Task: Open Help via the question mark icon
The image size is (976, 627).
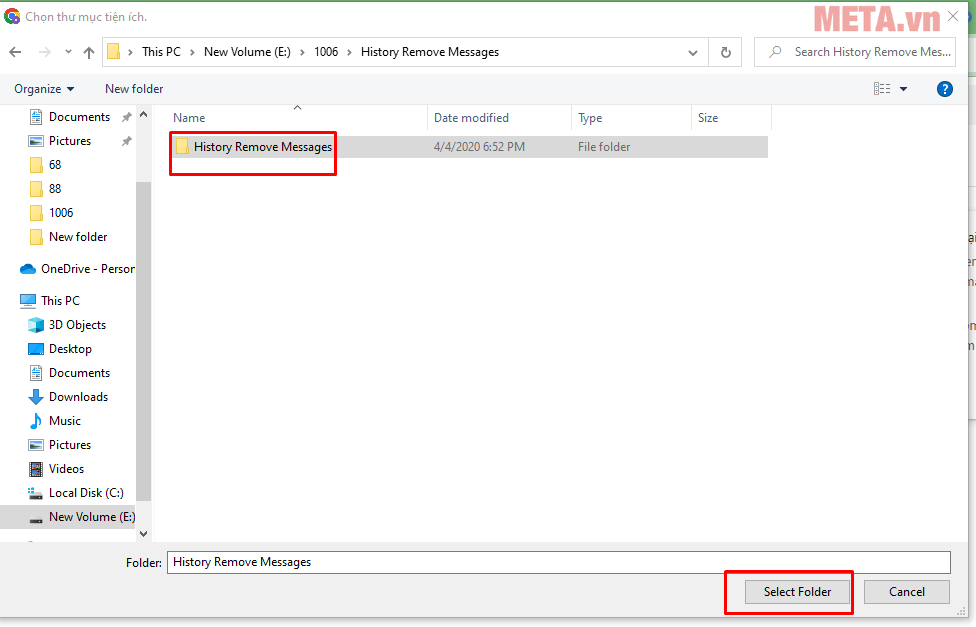Action: 944,88
